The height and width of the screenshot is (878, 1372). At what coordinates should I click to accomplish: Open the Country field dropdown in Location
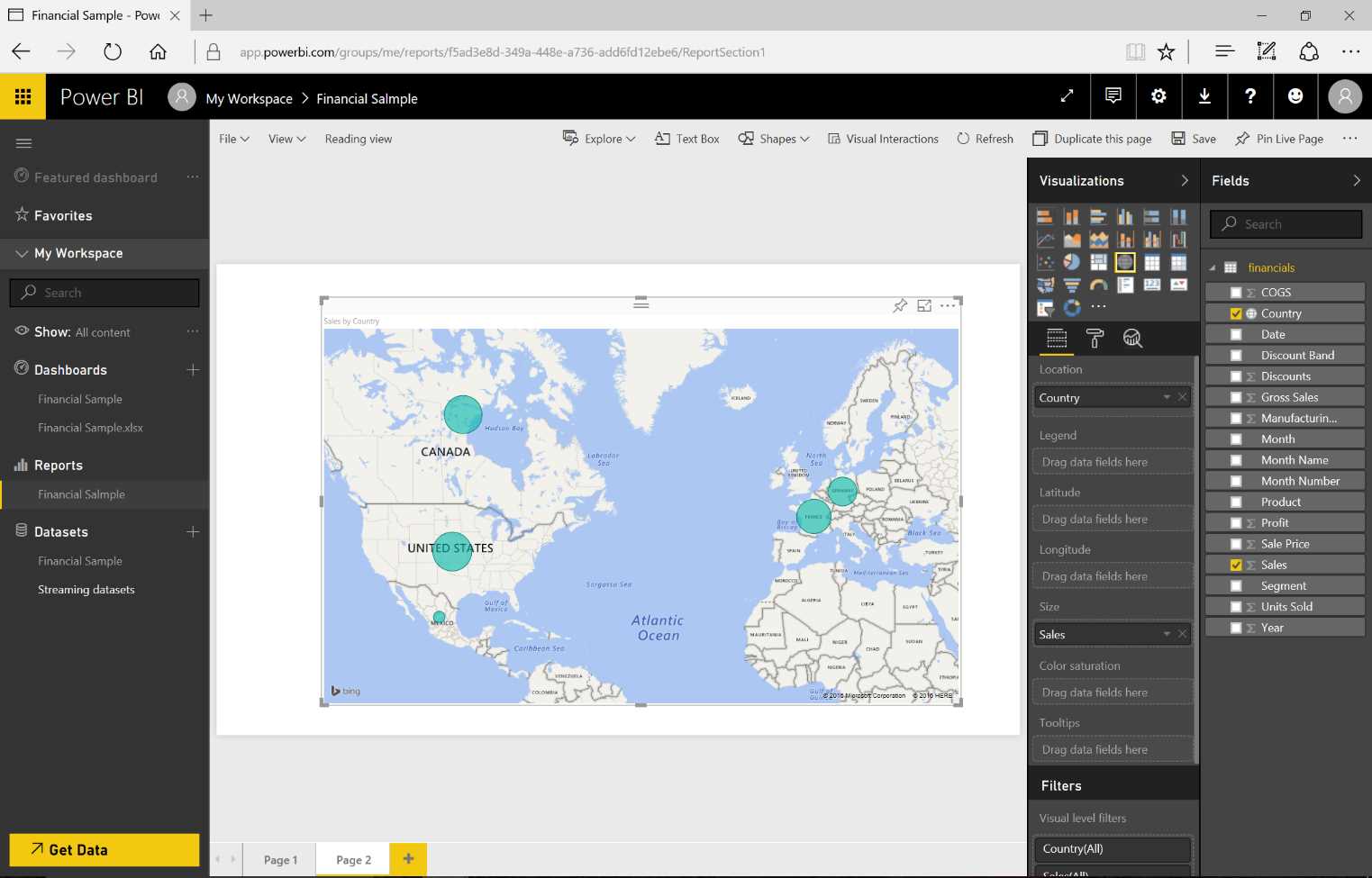[1165, 397]
